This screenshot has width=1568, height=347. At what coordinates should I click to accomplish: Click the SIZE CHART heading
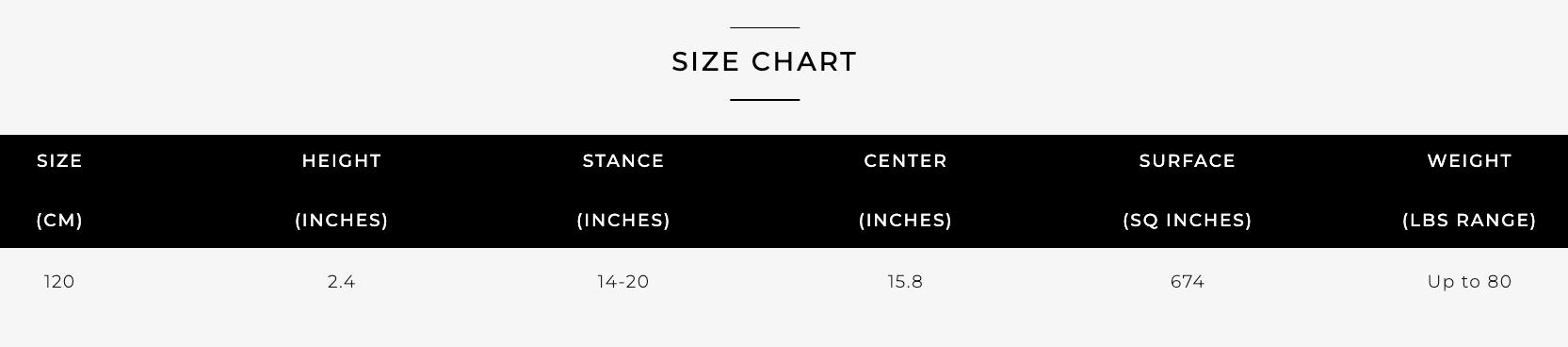(764, 61)
